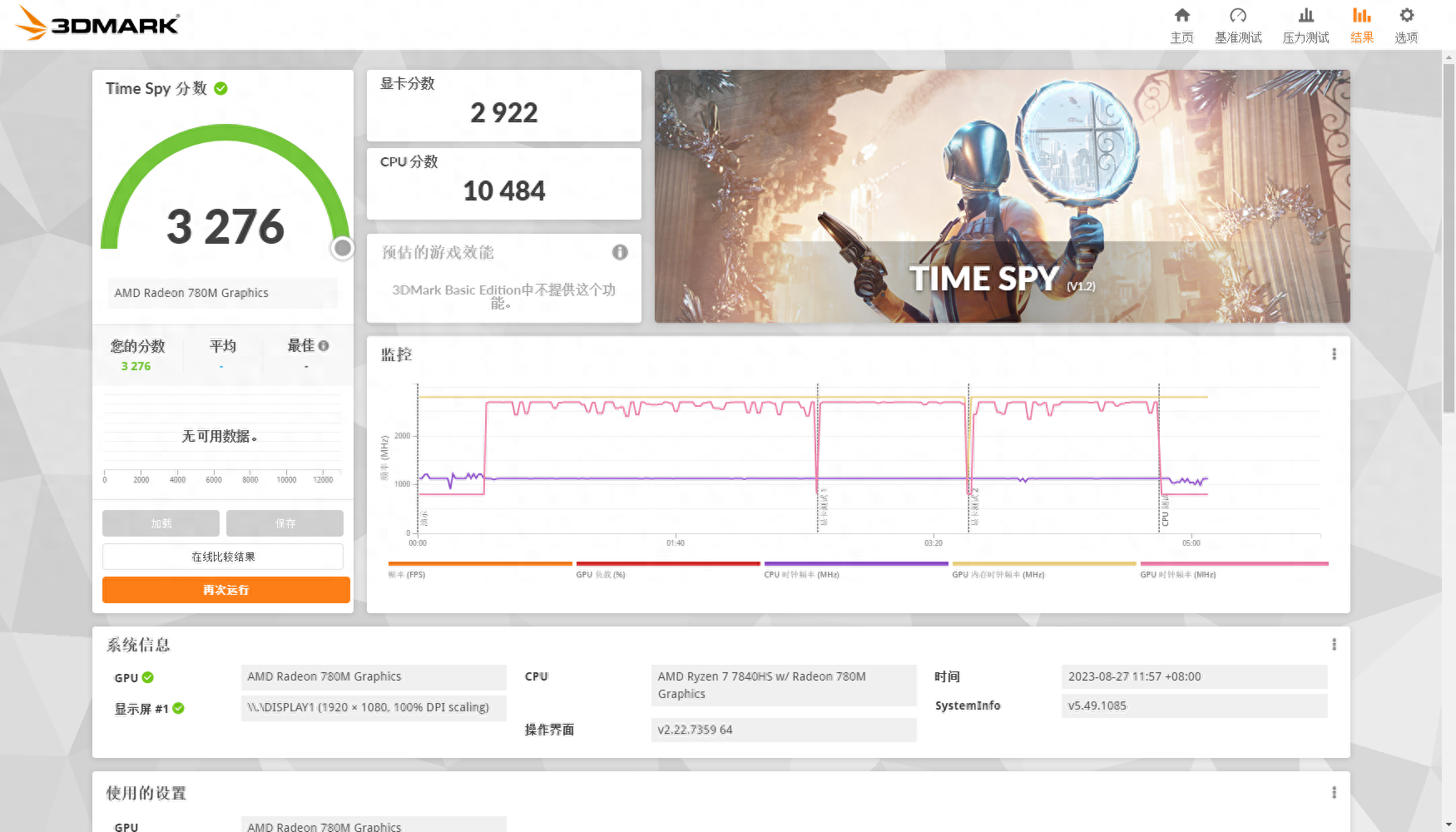1456x832 pixels.
Task: Click the 01:40 time axis label
Action: point(676,542)
